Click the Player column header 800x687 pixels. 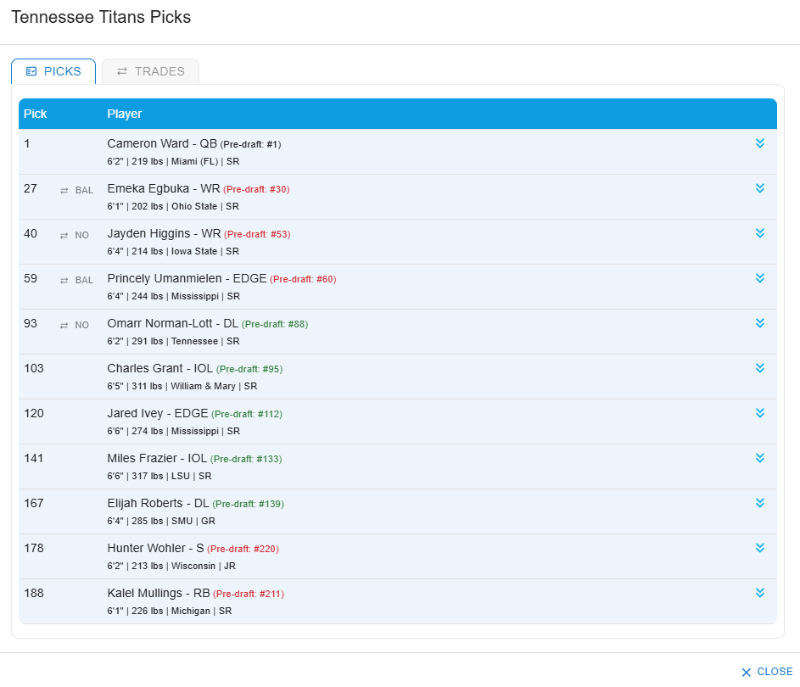click(125, 114)
